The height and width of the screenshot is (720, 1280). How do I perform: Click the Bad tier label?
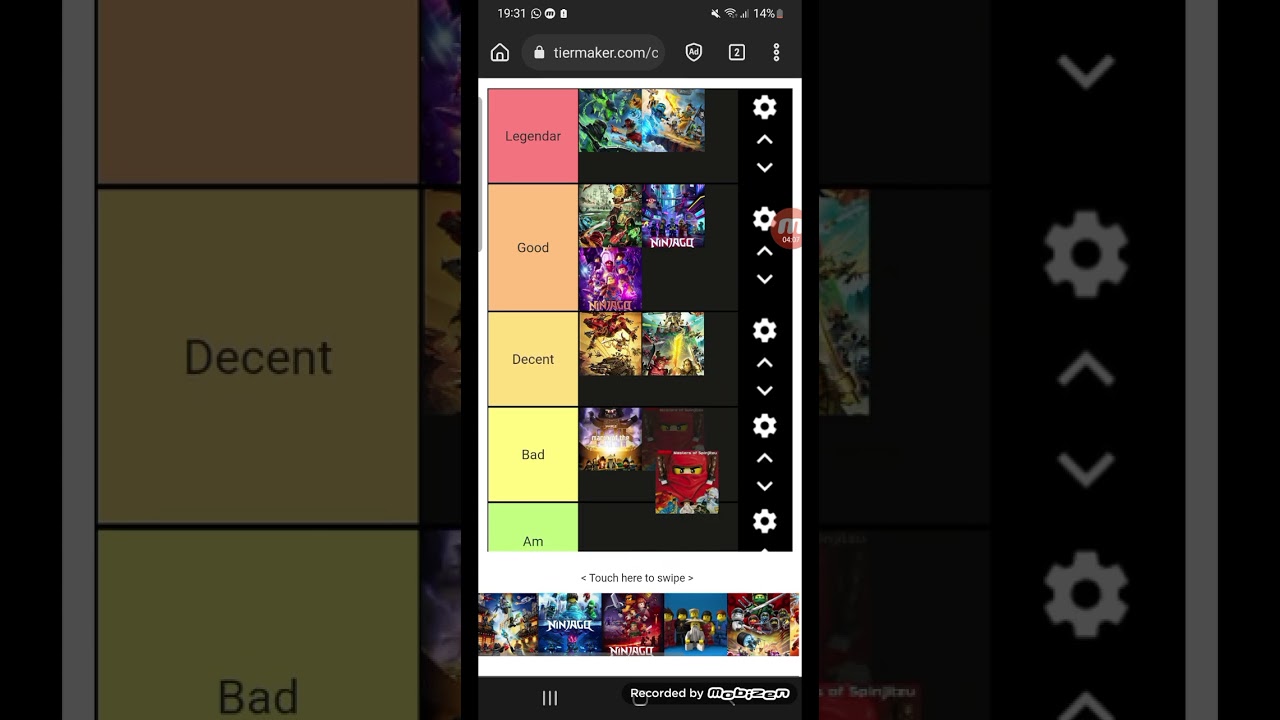tap(533, 455)
